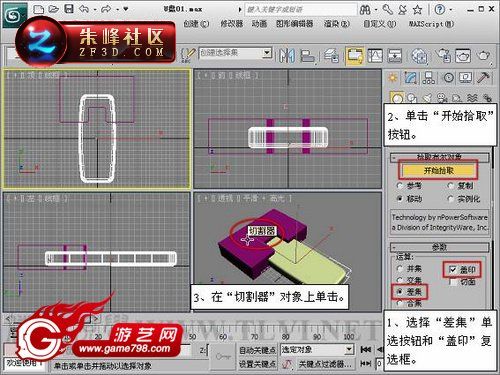Expand the 选定对象 dropdown
This screenshot has height=375, width=500.
click(x=317, y=349)
